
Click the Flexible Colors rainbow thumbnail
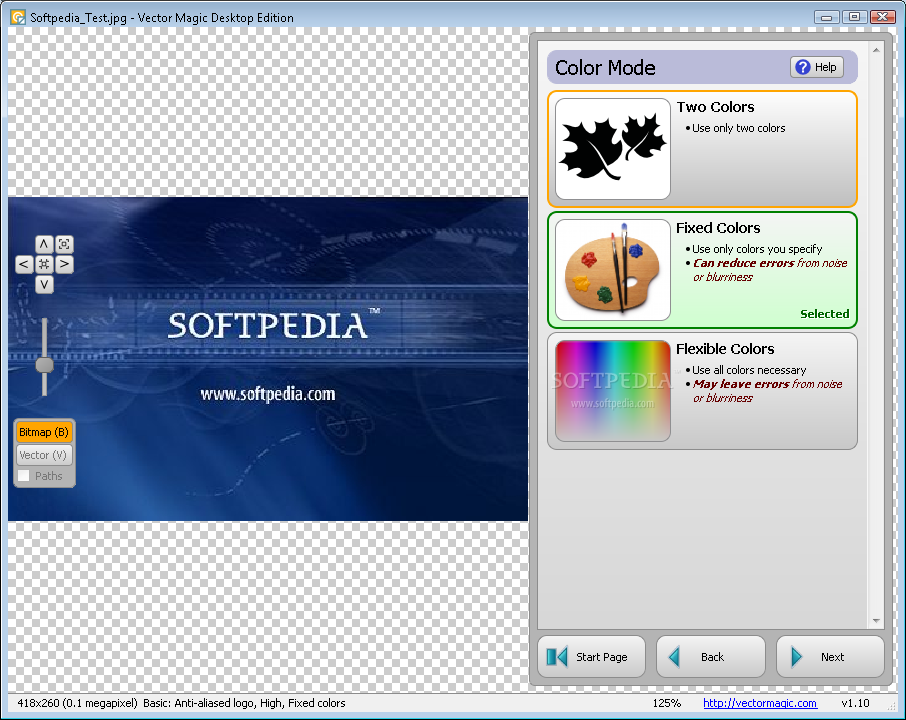tap(612, 391)
